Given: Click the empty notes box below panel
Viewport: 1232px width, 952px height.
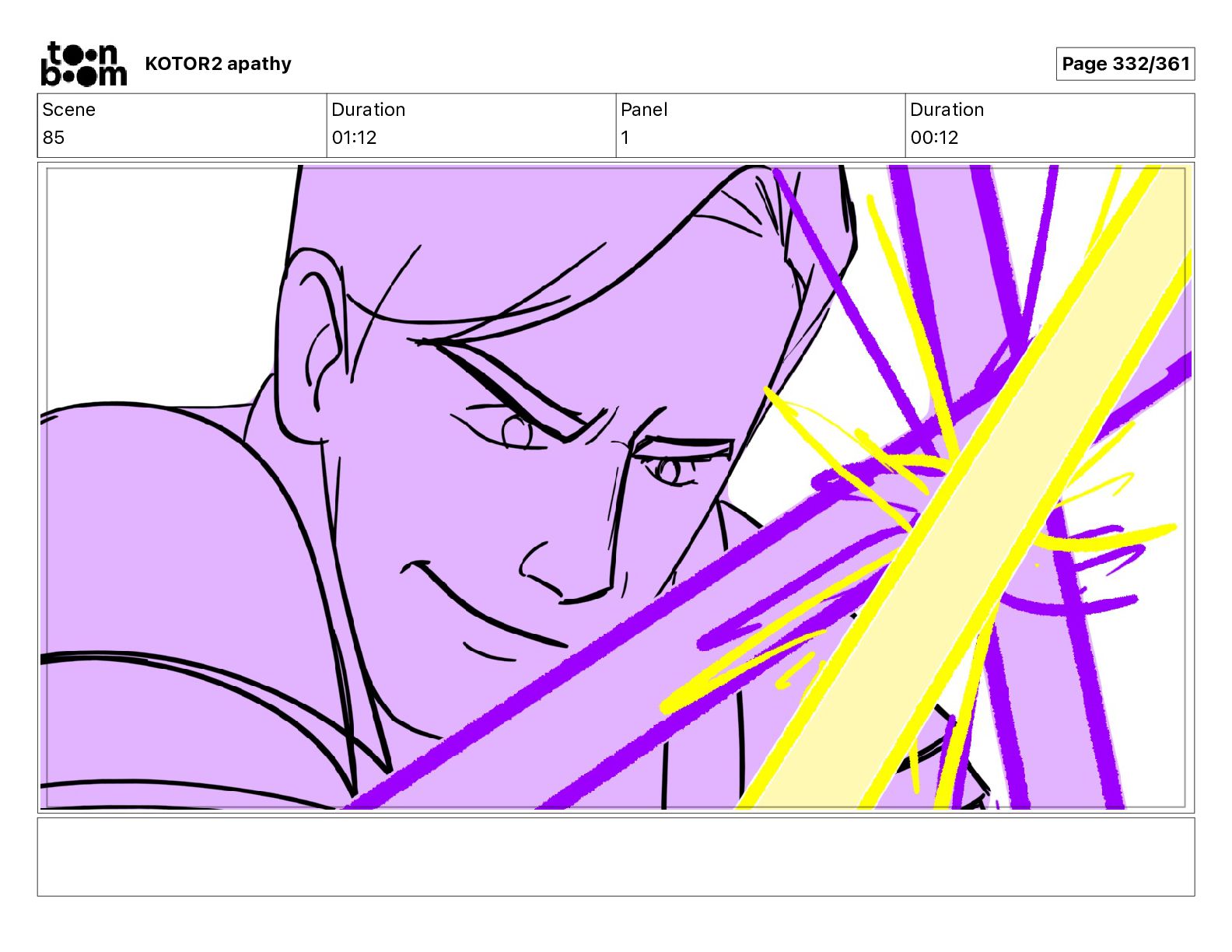Looking at the screenshot, I should pos(616,856).
